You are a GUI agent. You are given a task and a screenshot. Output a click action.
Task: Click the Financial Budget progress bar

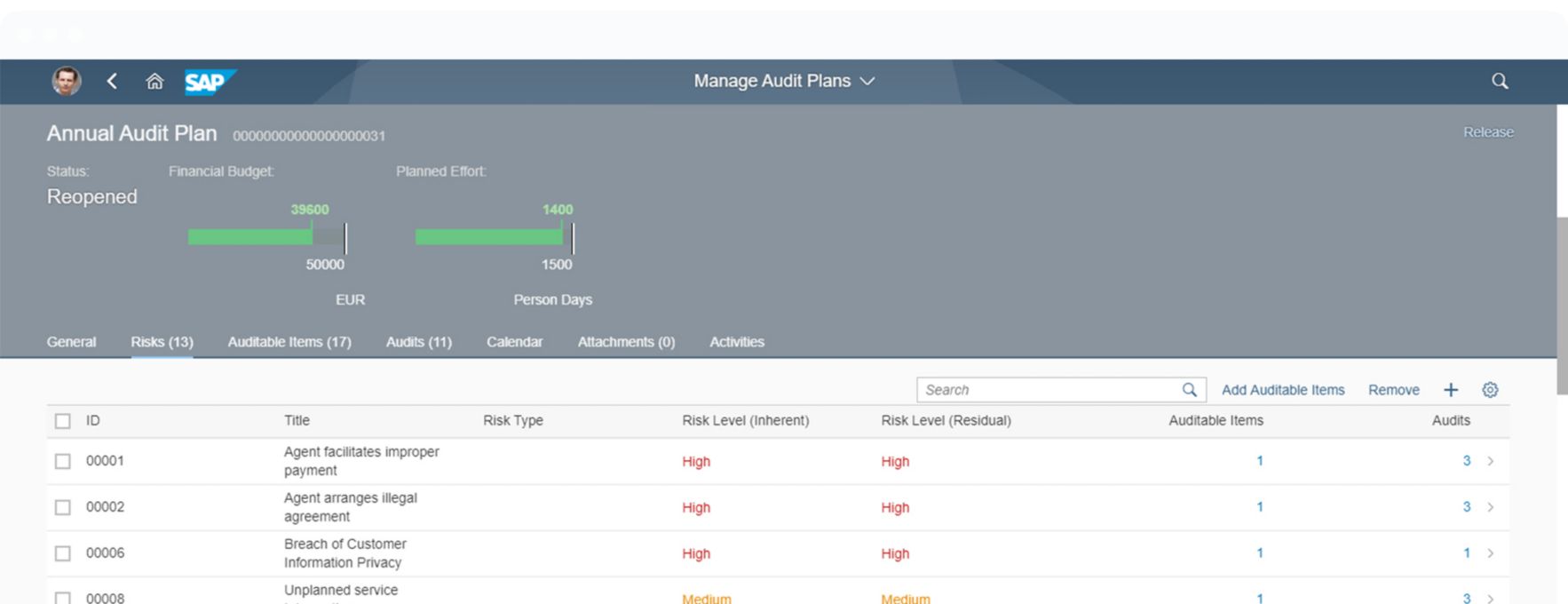tap(266, 237)
